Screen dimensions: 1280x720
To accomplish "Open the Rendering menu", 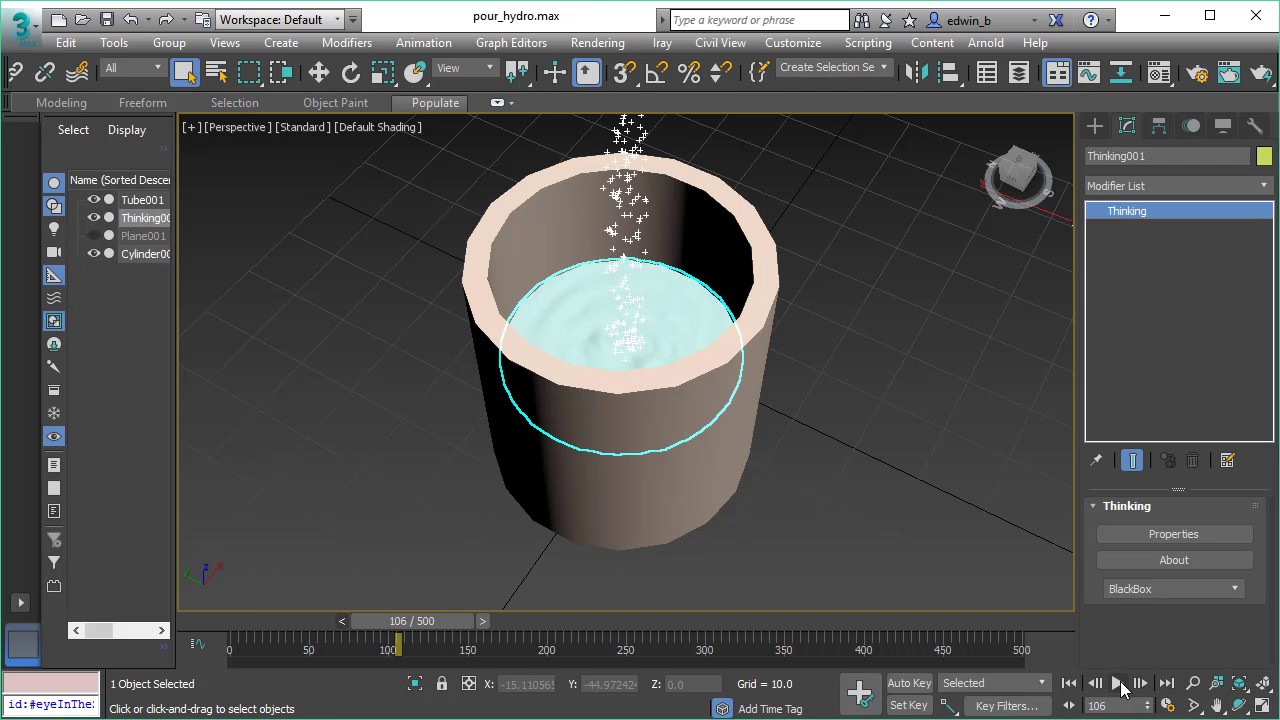I will (x=597, y=43).
